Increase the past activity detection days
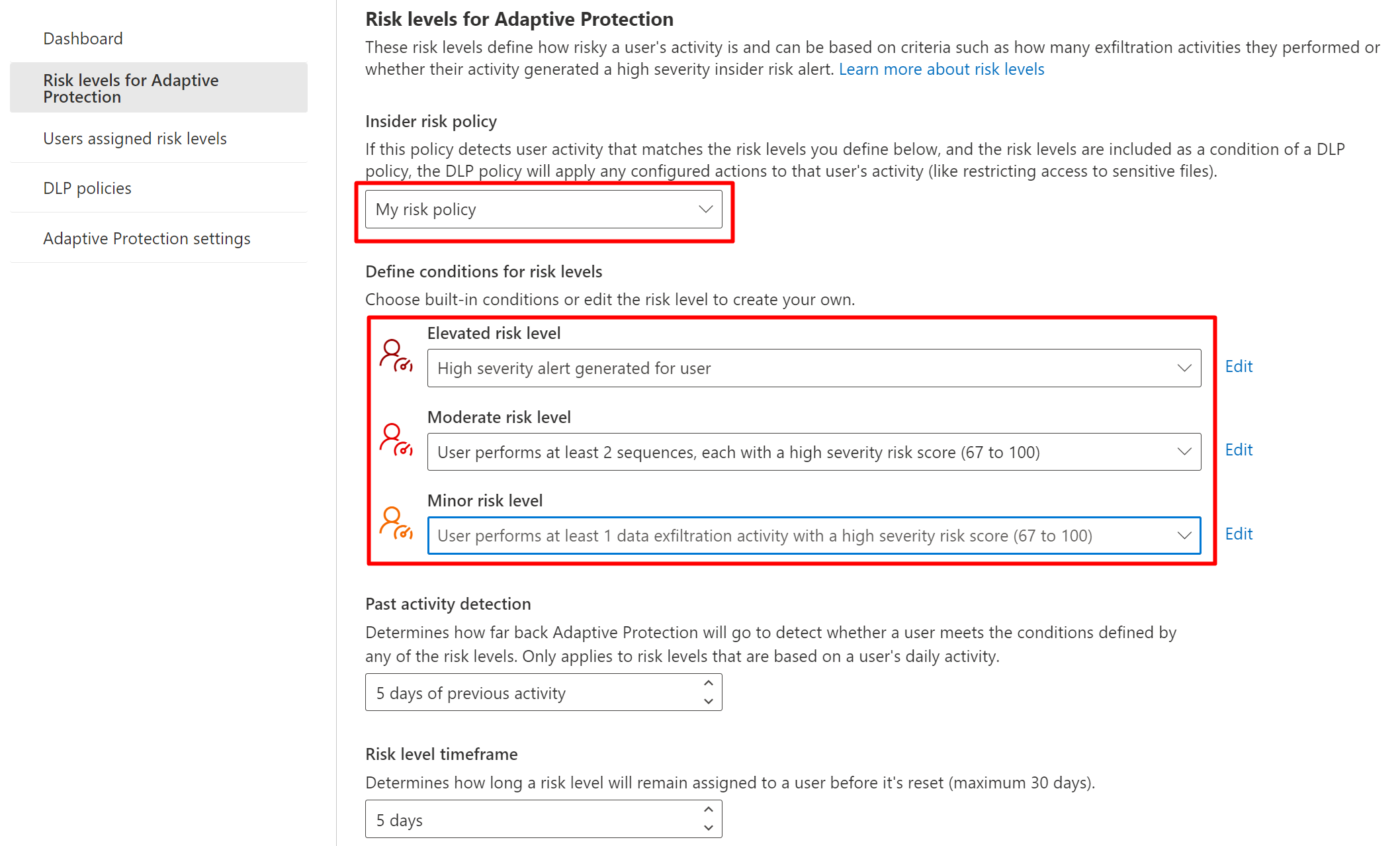1400x846 pixels. [709, 683]
